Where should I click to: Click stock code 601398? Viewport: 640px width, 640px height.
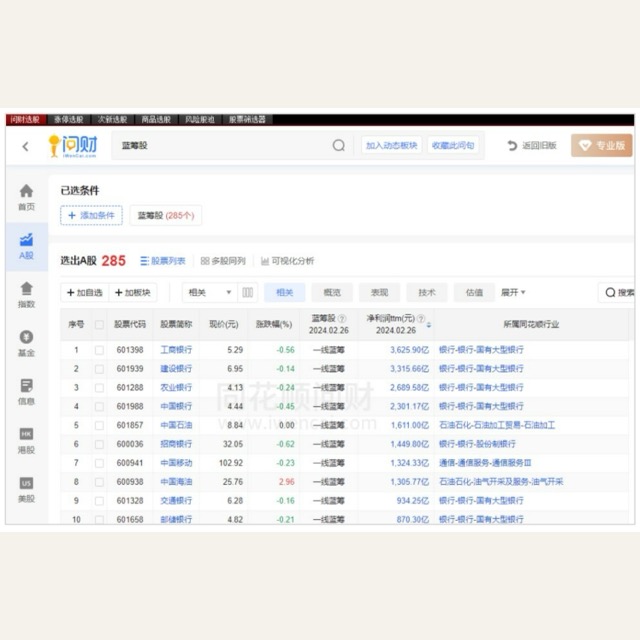[x=130, y=350]
